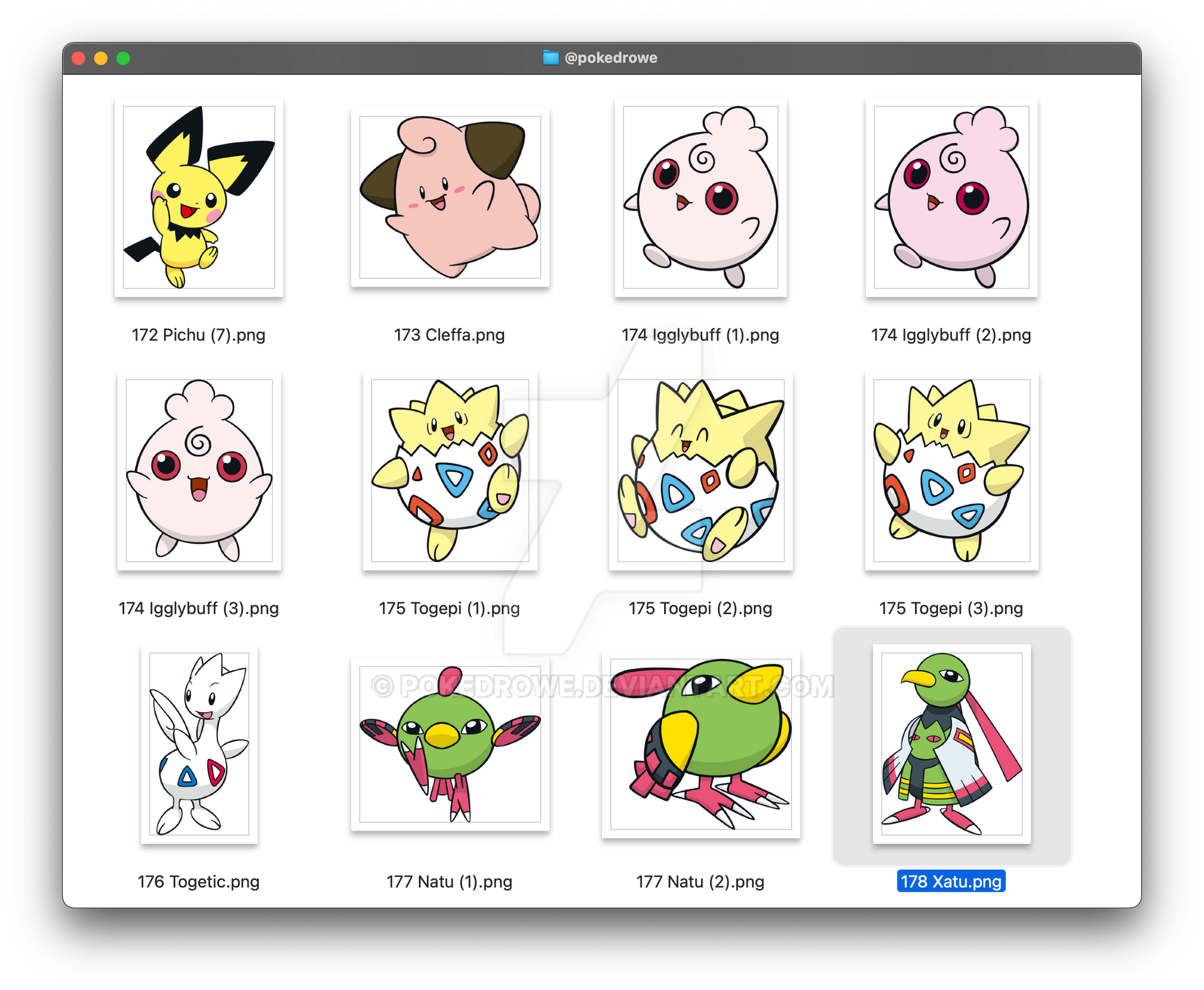
Task: Minimize the window with the yellow button
Action: tap(101, 58)
